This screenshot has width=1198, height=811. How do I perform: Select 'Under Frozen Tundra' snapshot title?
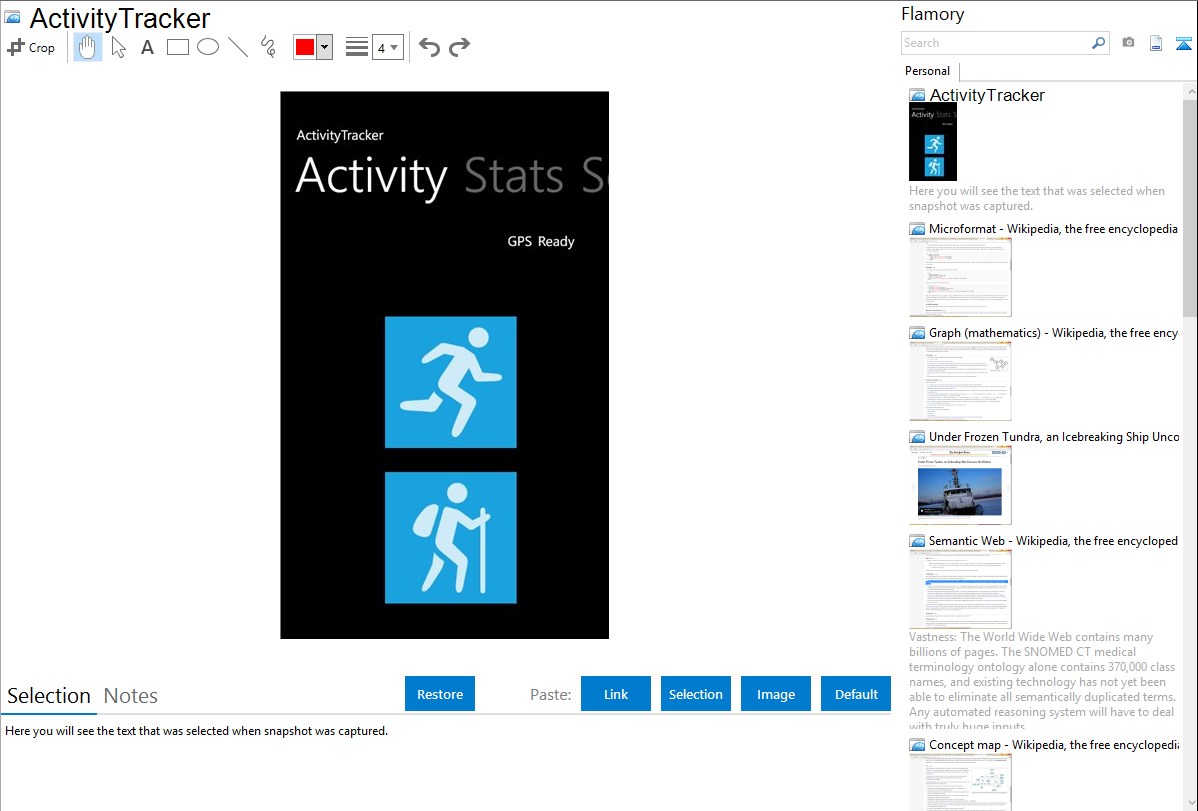(1054, 437)
